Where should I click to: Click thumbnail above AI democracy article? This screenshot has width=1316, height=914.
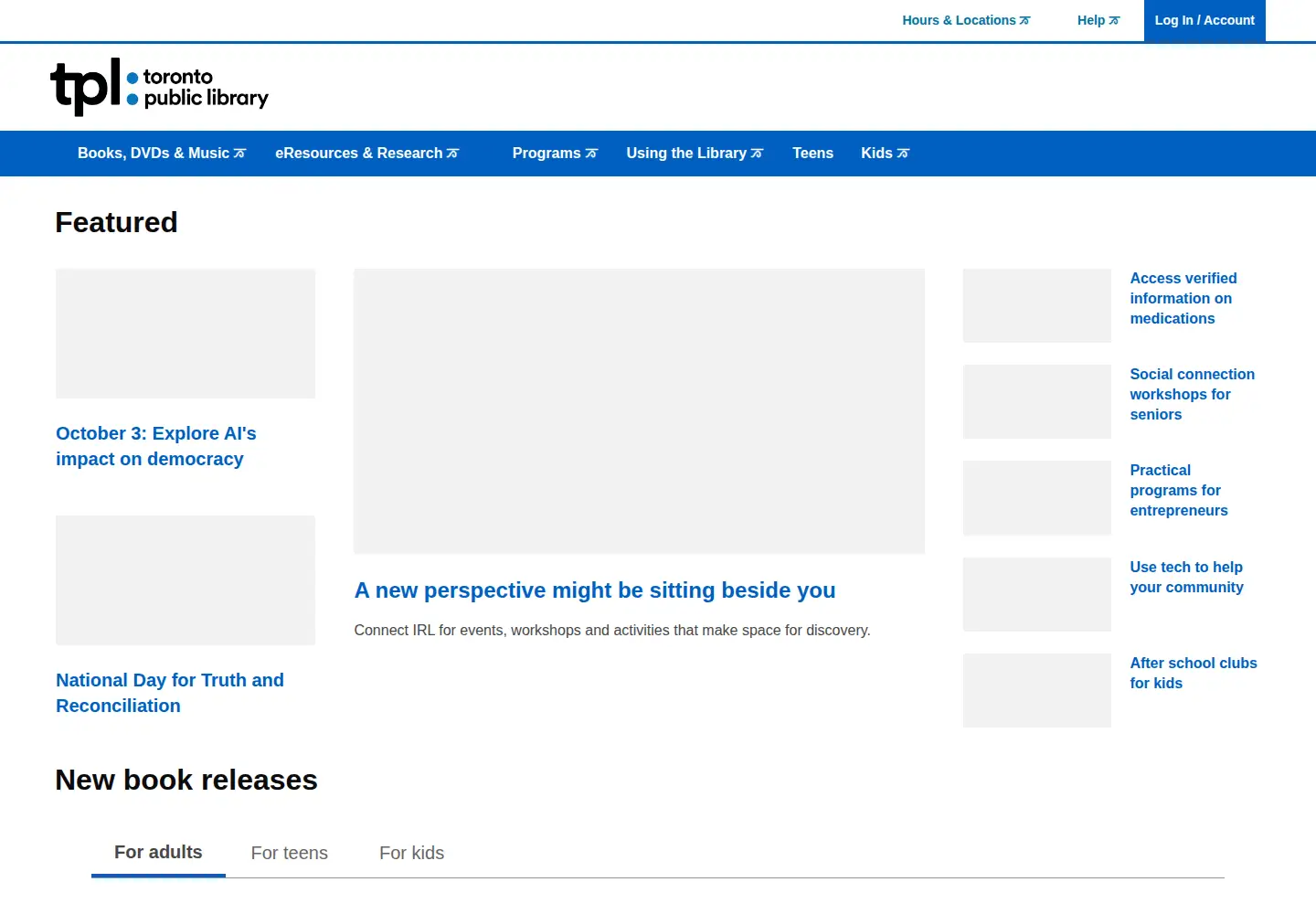tap(186, 334)
